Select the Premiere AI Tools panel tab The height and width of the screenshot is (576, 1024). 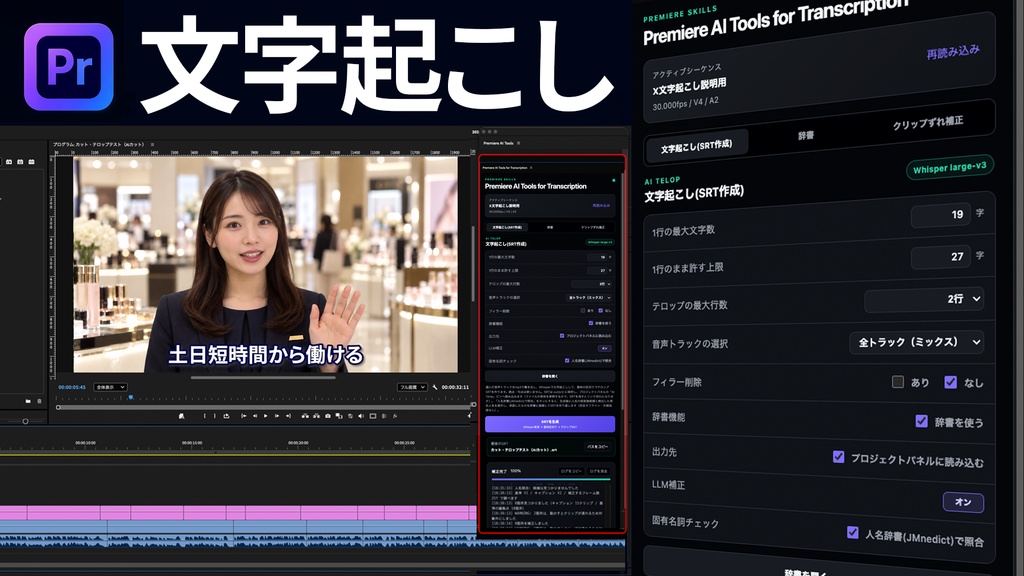[498, 143]
